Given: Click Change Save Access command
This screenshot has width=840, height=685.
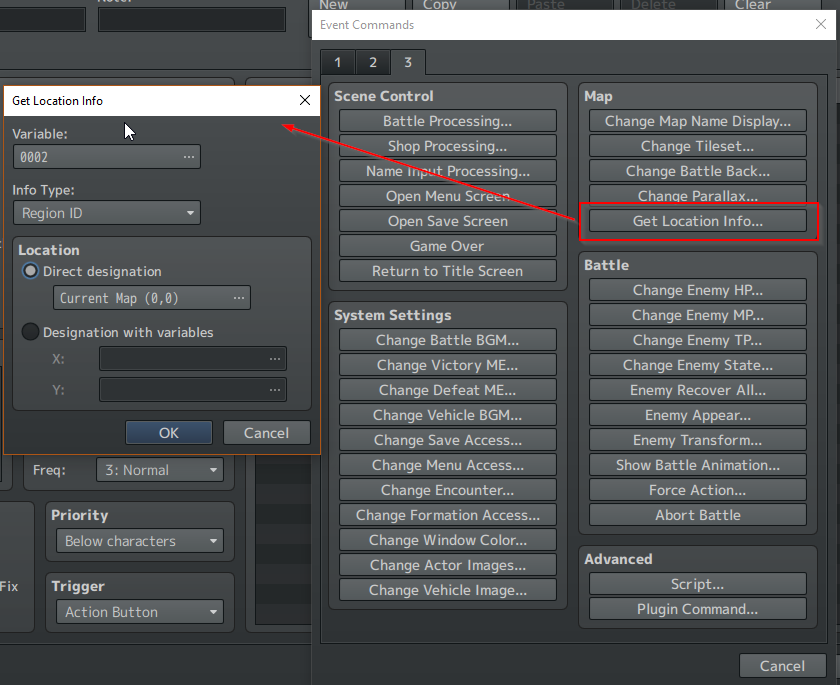Looking at the screenshot, I should coord(447,440).
